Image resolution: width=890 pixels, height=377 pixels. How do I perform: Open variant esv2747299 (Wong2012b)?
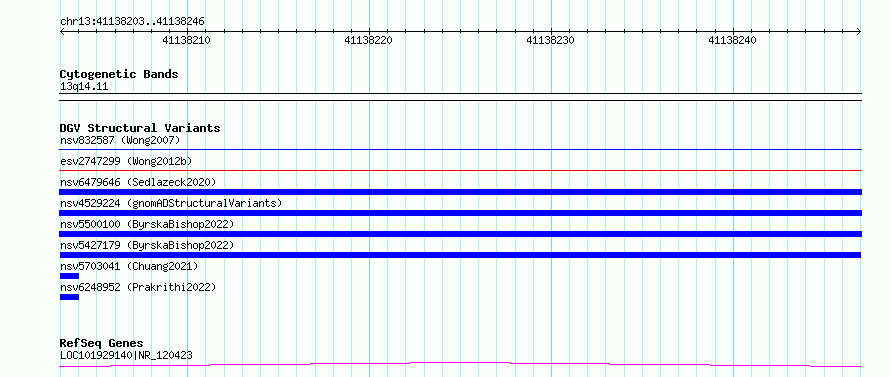coord(126,161)
